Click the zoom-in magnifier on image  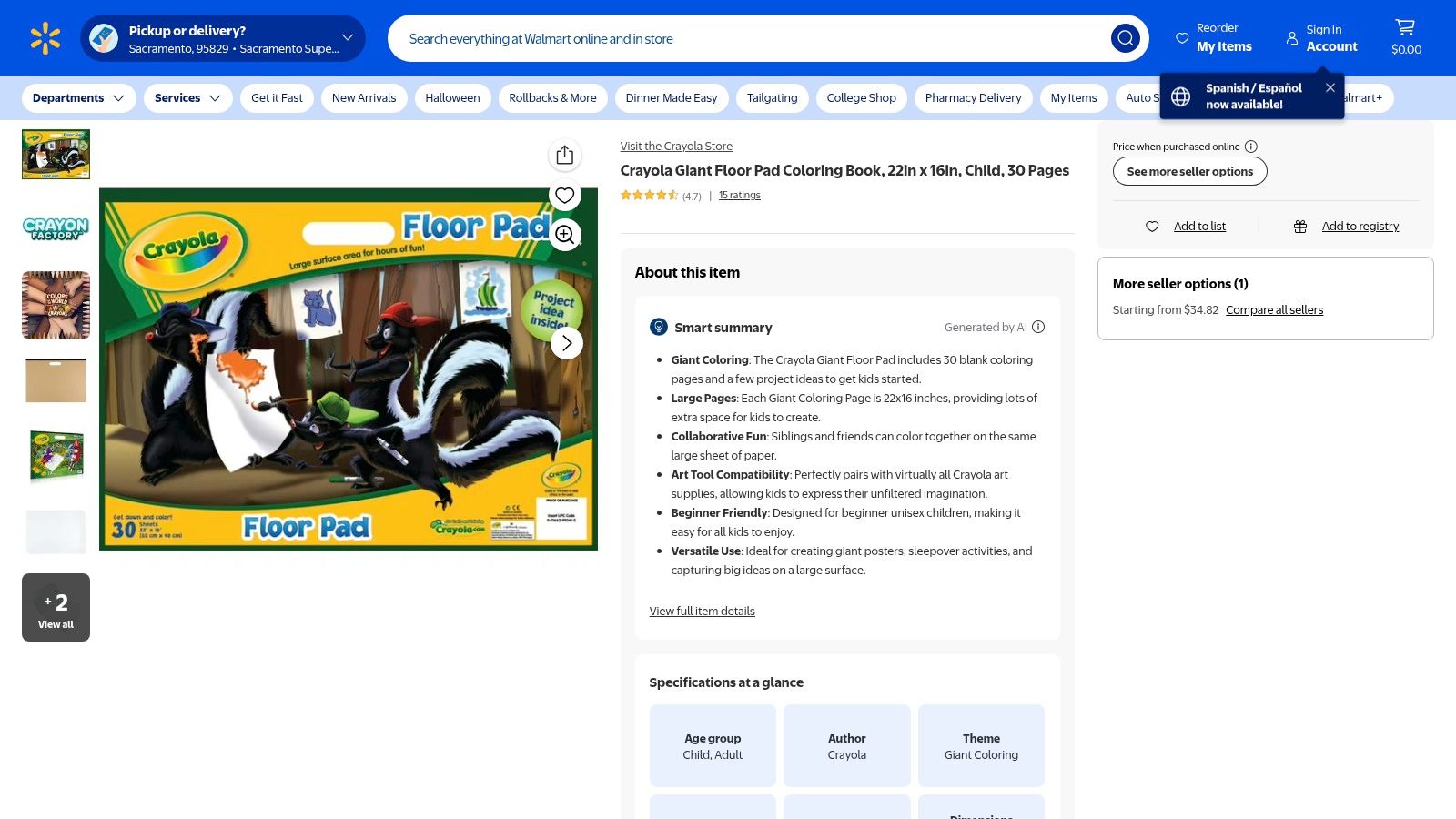[565, 235]
